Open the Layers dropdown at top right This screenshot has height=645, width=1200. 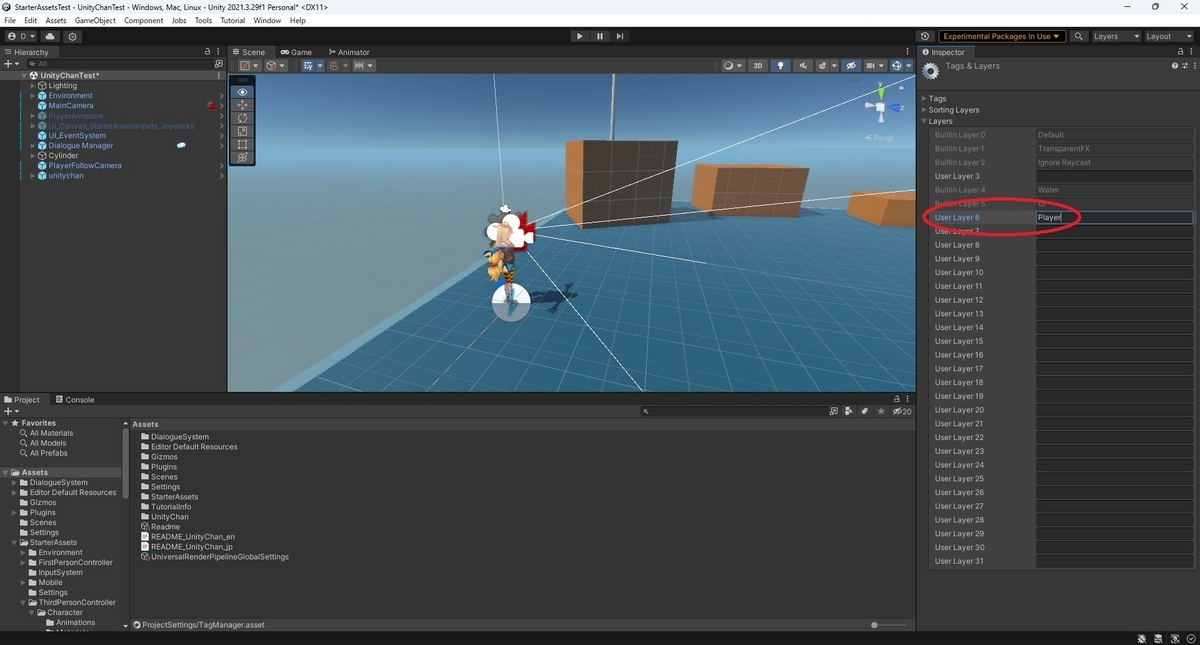(1115, 36)
